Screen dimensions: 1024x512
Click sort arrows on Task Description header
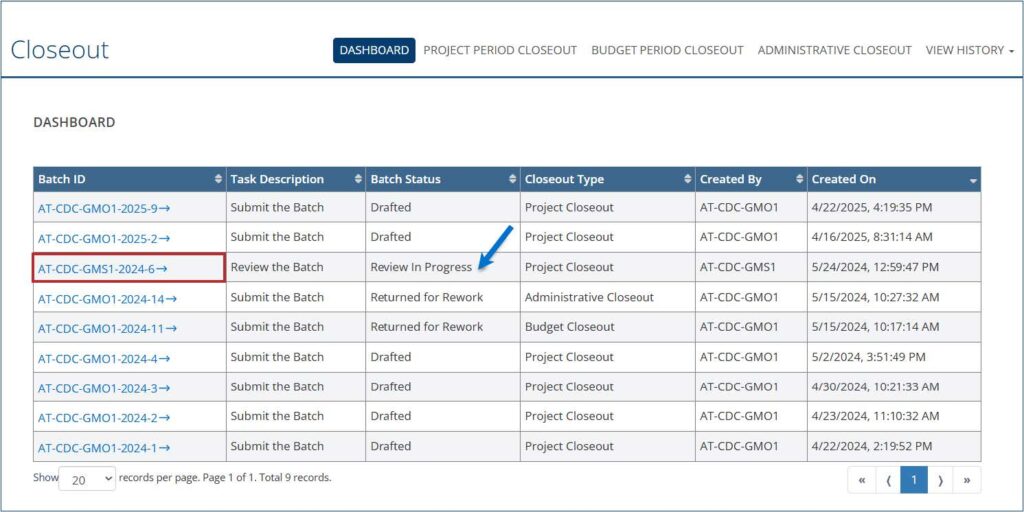coord(358,180)
